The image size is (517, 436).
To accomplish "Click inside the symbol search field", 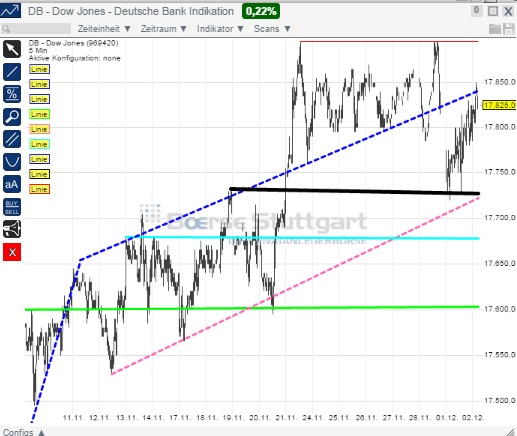I will (36, 29).
